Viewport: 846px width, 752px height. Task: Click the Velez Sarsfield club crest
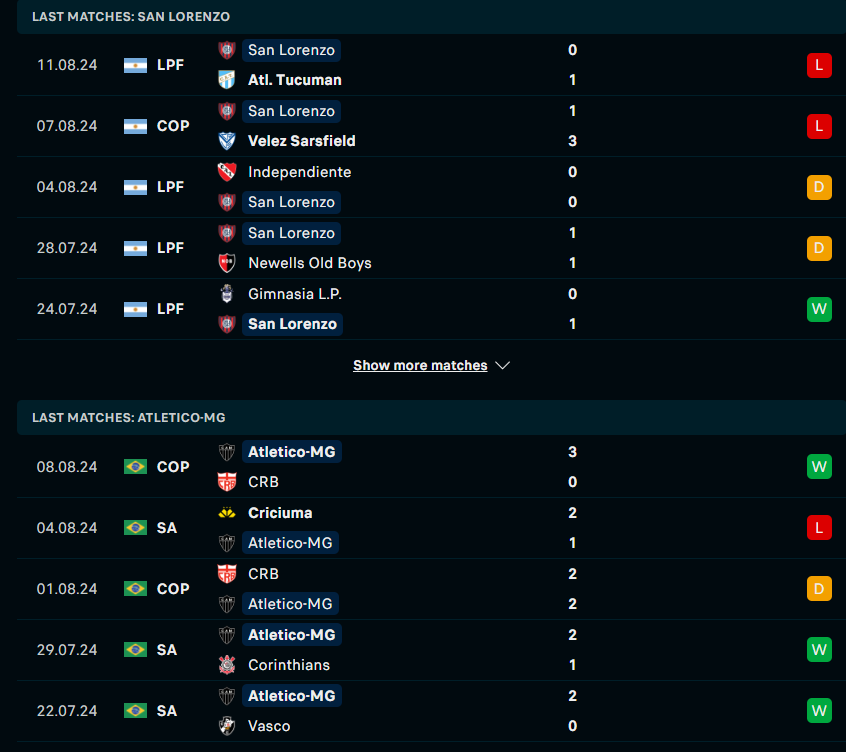pyautogui.click(x=227, y=141)
